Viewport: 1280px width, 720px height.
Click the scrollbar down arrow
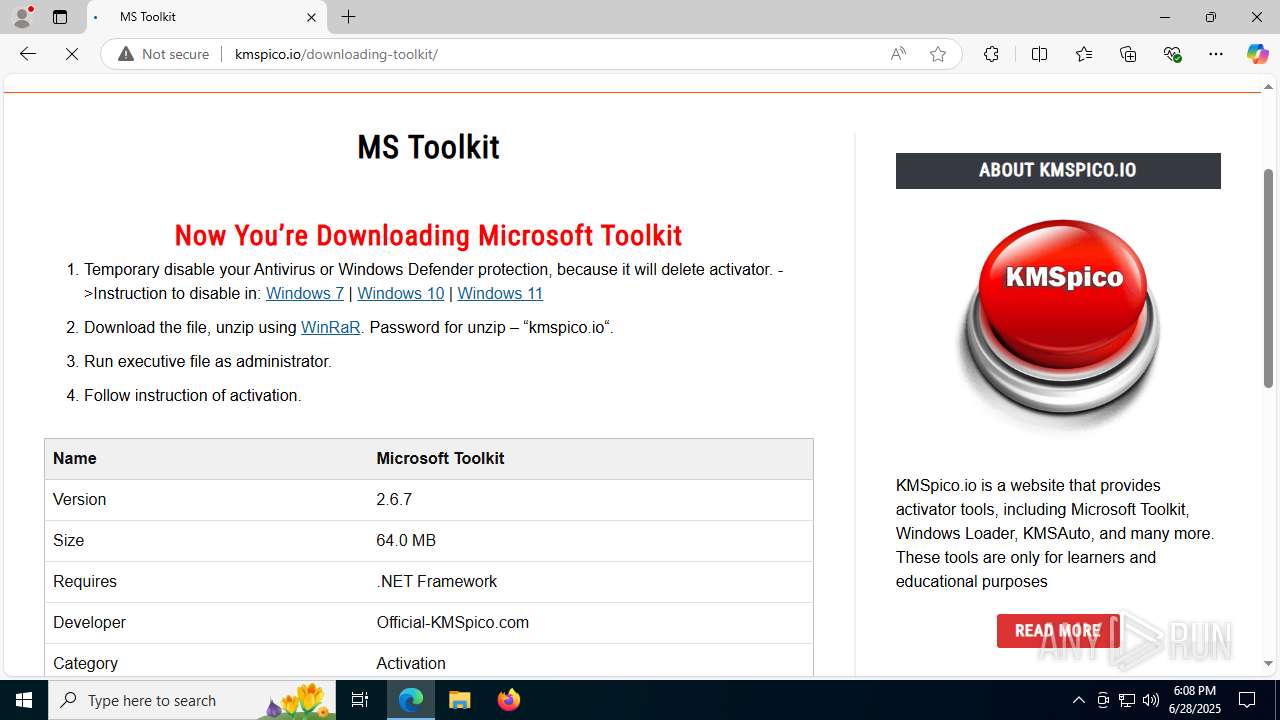[1269, 663]
